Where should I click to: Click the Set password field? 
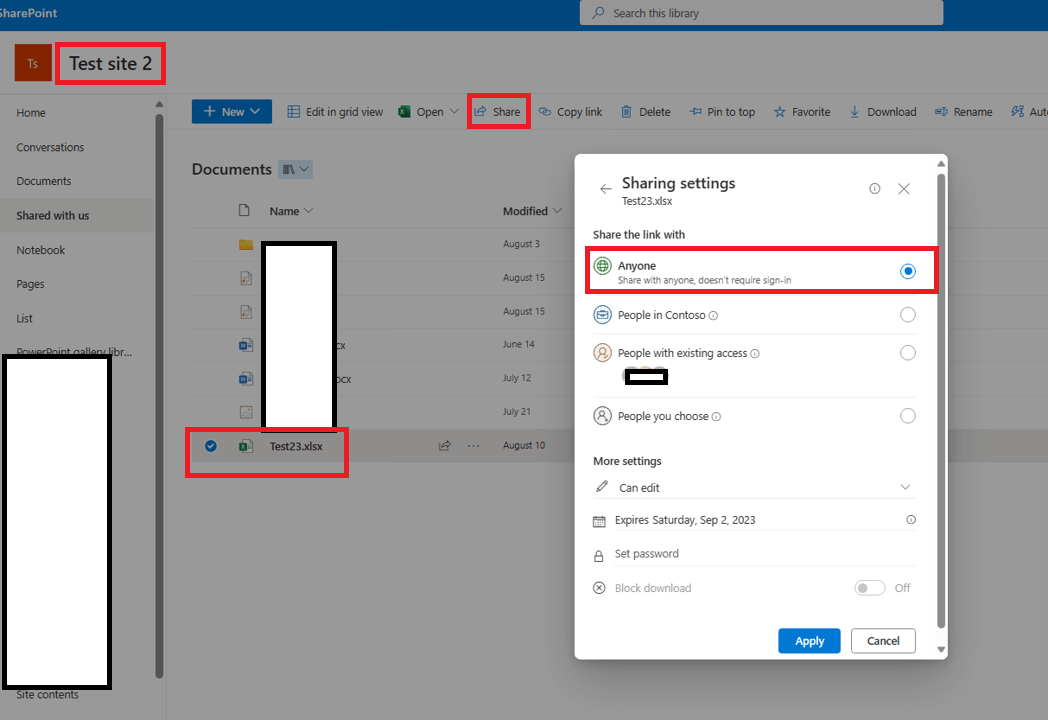click(x=754, y=554)
